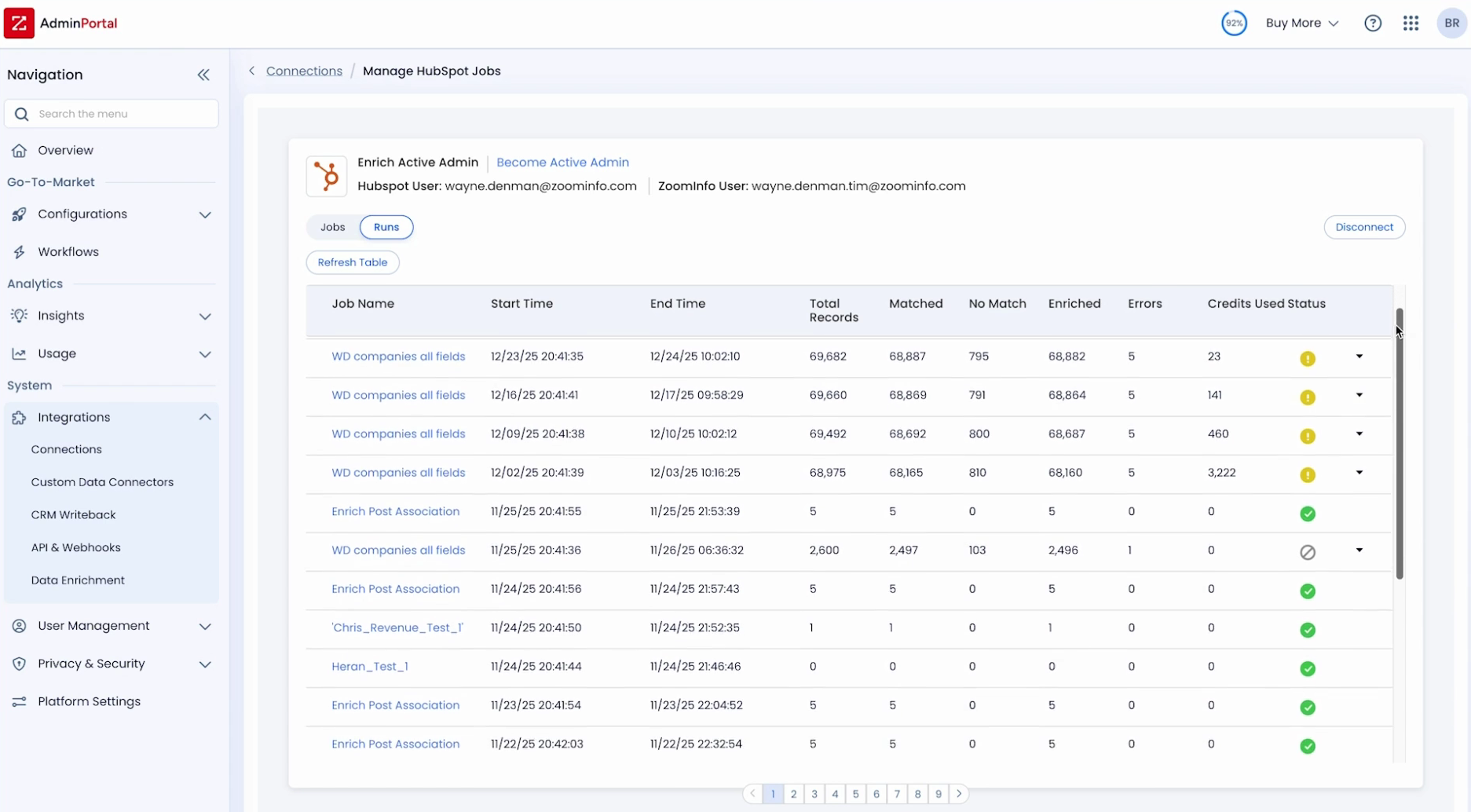Viewport: 1471px width, 812px height.
Task: Click the previous page arrow in pagination
Action: click(x=752, y=794)
